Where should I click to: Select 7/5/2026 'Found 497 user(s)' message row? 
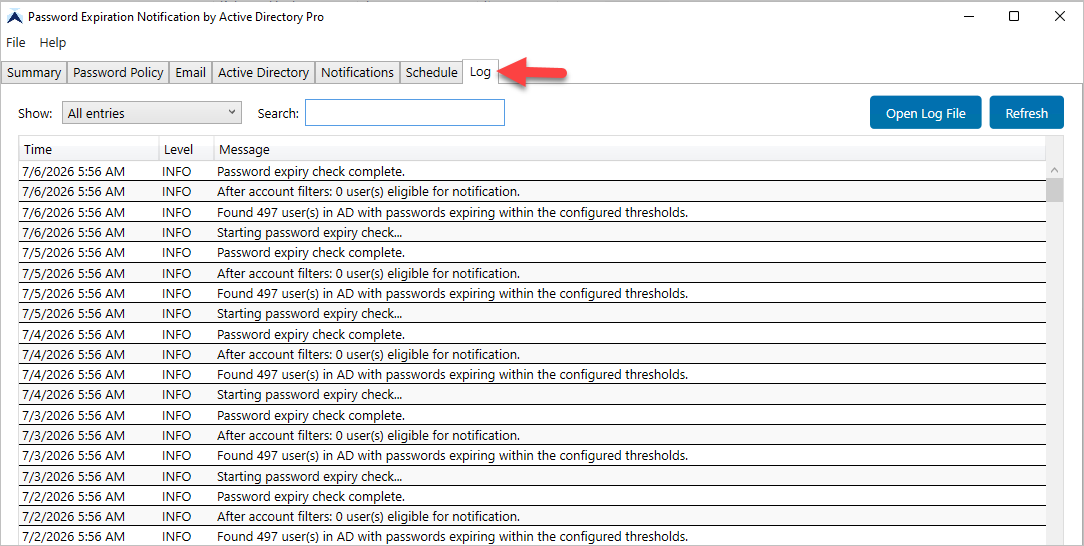tap(532, 294)
